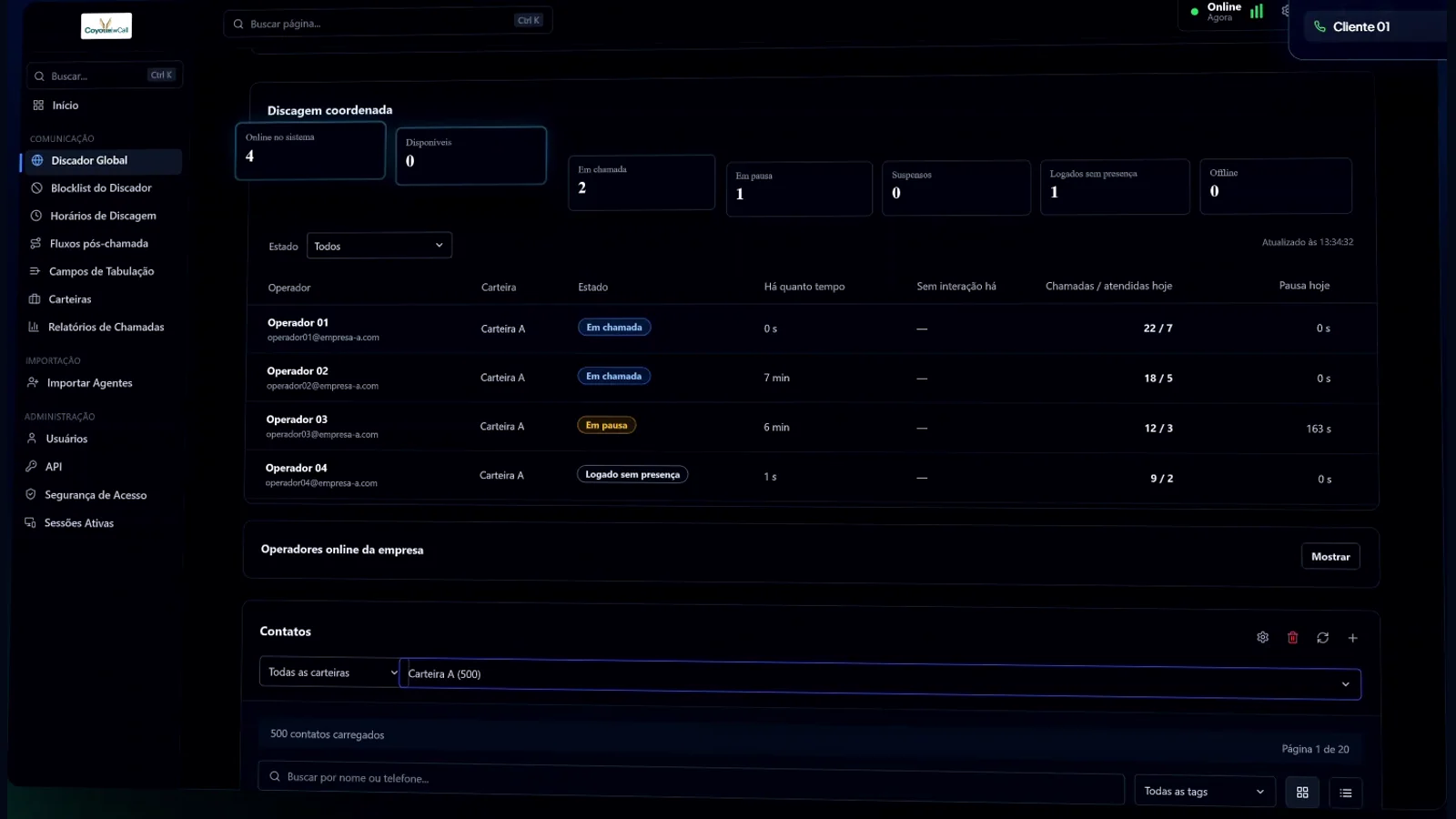
Task: Click the Logados sem presença card
Action: pyautogui.click(x=1115, y=187)
